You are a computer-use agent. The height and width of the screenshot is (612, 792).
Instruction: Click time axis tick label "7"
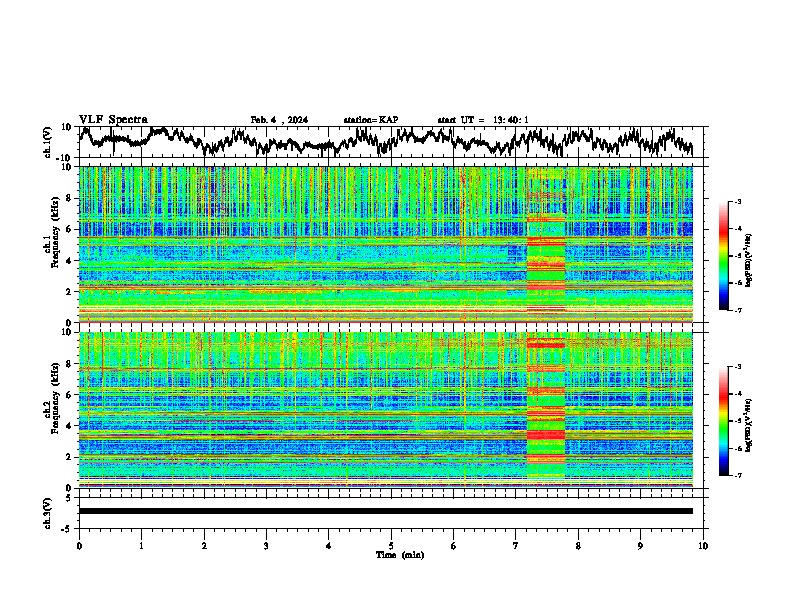click(x=516, y=546)
